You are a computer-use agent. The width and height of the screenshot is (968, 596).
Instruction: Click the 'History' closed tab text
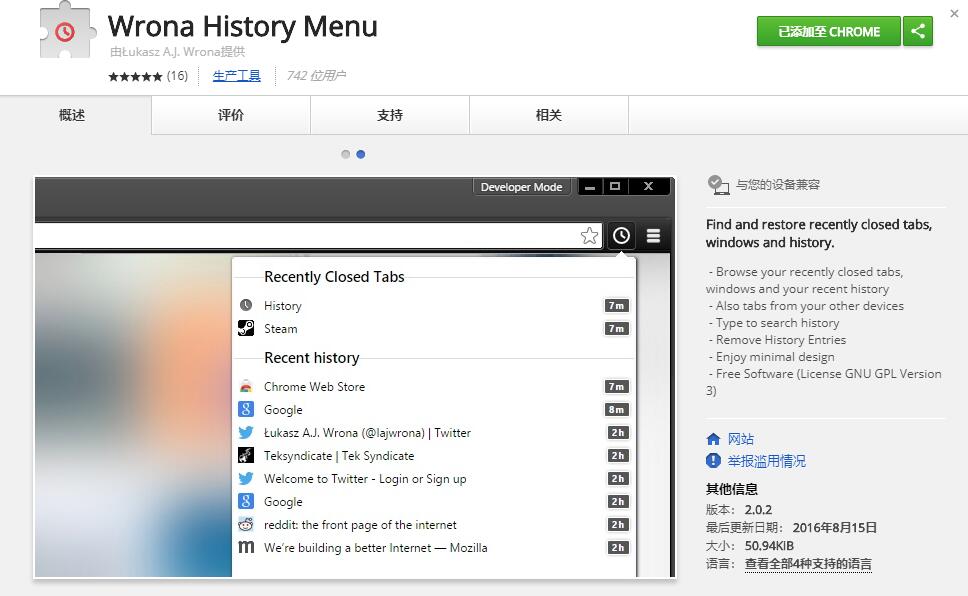283,306
